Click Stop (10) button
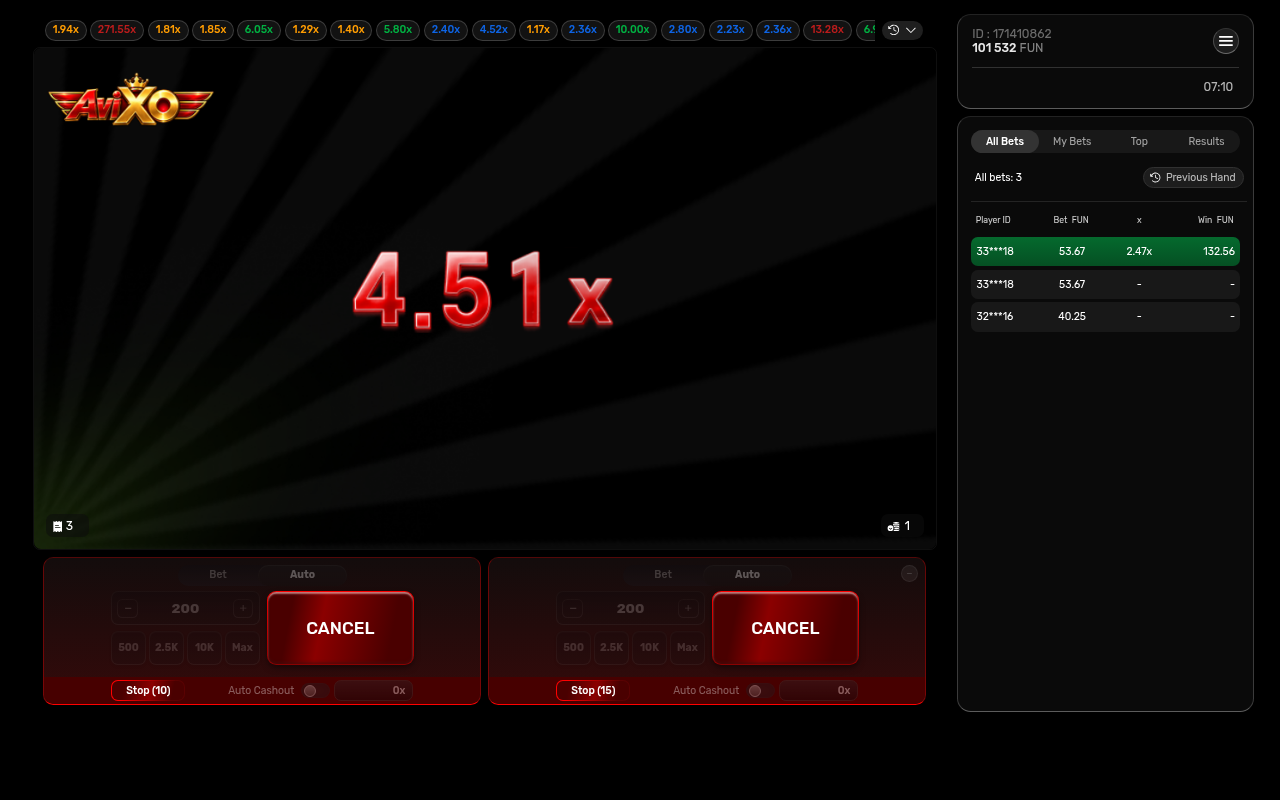Screen dimensions: 1280x800 point(148,691)
